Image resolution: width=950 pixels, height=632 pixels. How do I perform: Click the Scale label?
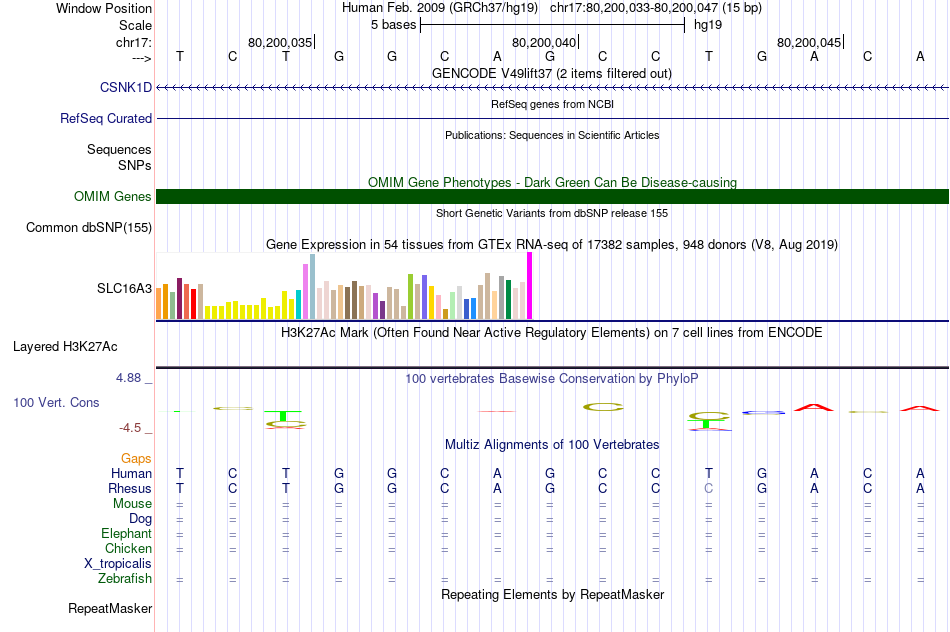[x=136, y=25]
